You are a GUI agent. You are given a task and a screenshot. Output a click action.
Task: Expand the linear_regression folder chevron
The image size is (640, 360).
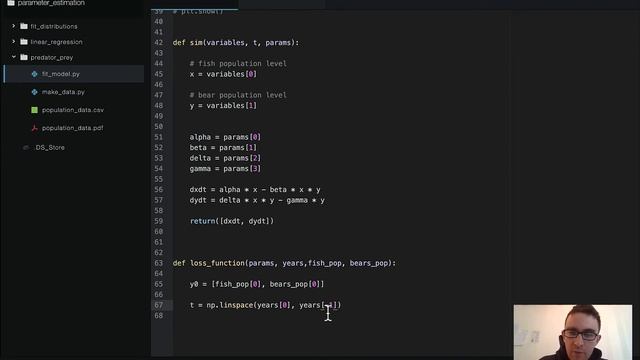tap(13, 42)
